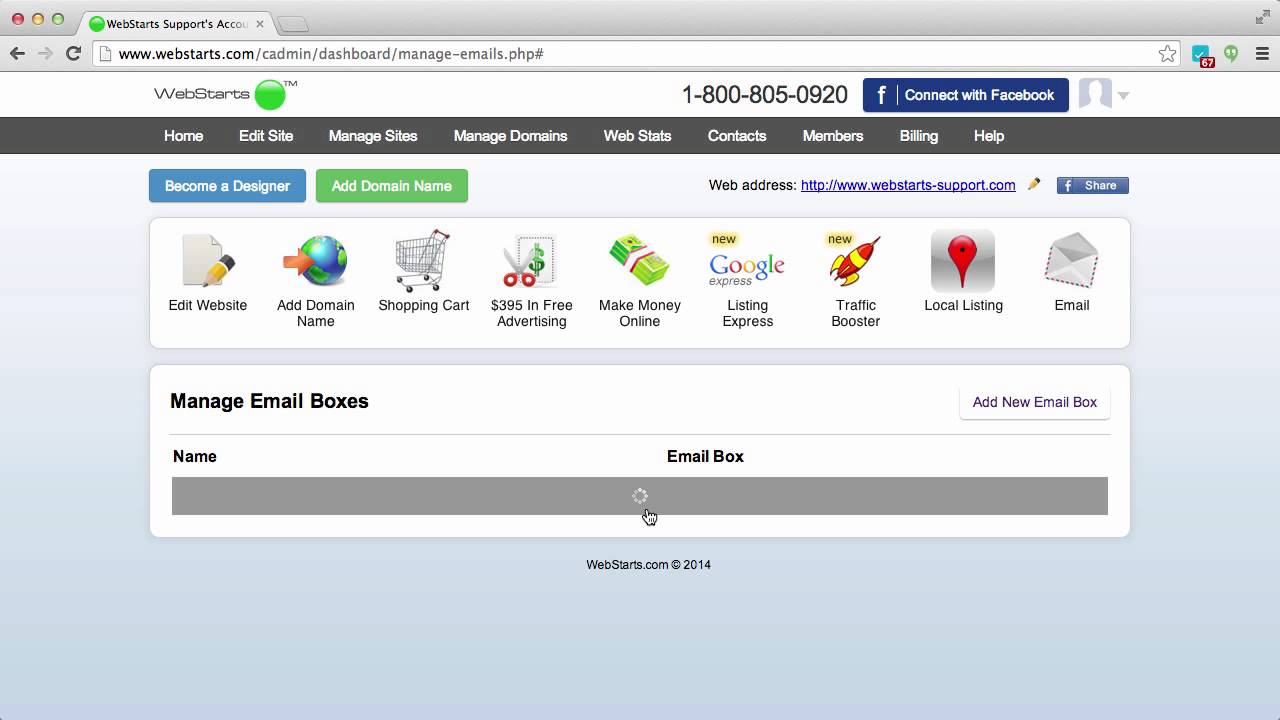Image resolution: width=1280 pixels, height=720 pixels.
Task: Click Add New Email Box button
Action: pos(1034,402)
